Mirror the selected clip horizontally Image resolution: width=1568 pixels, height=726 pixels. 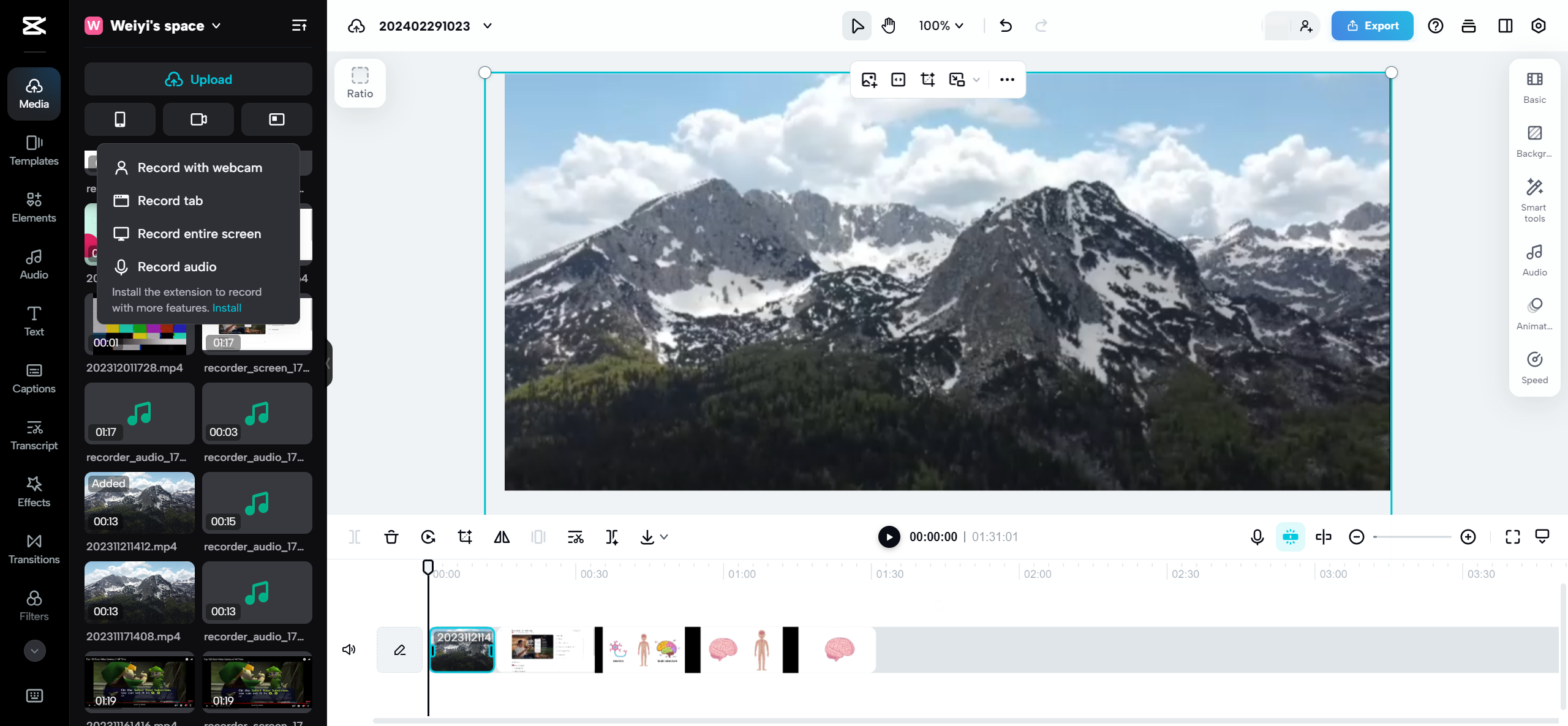click(x=501, y=536)
